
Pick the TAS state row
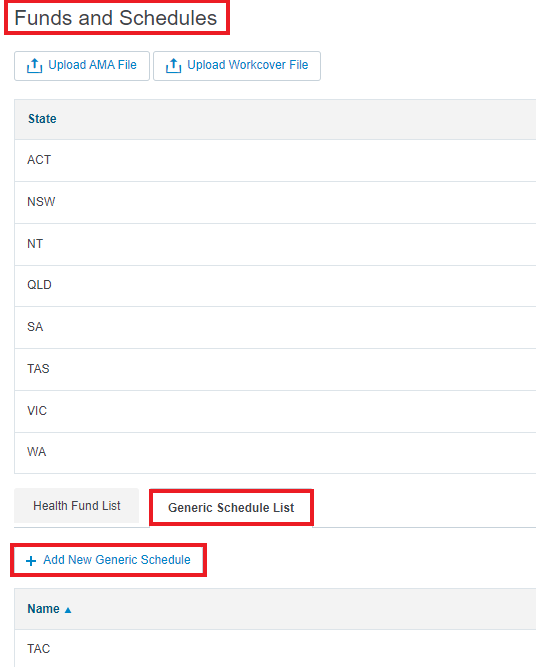[275, 369]
